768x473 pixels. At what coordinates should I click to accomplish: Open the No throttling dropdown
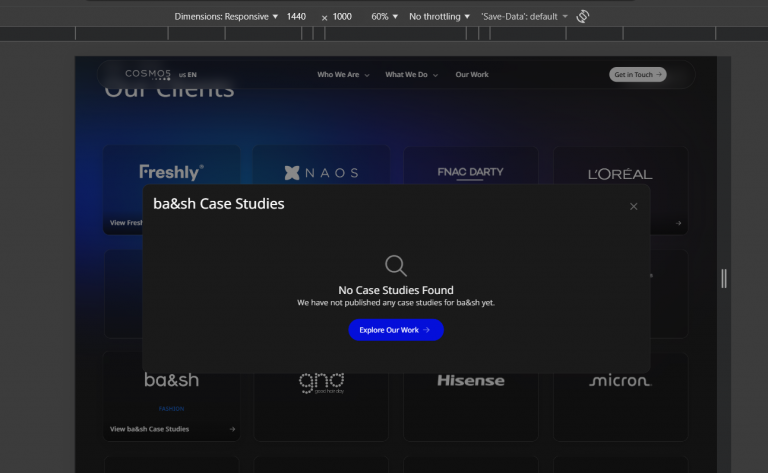click(x=439, y=17)
